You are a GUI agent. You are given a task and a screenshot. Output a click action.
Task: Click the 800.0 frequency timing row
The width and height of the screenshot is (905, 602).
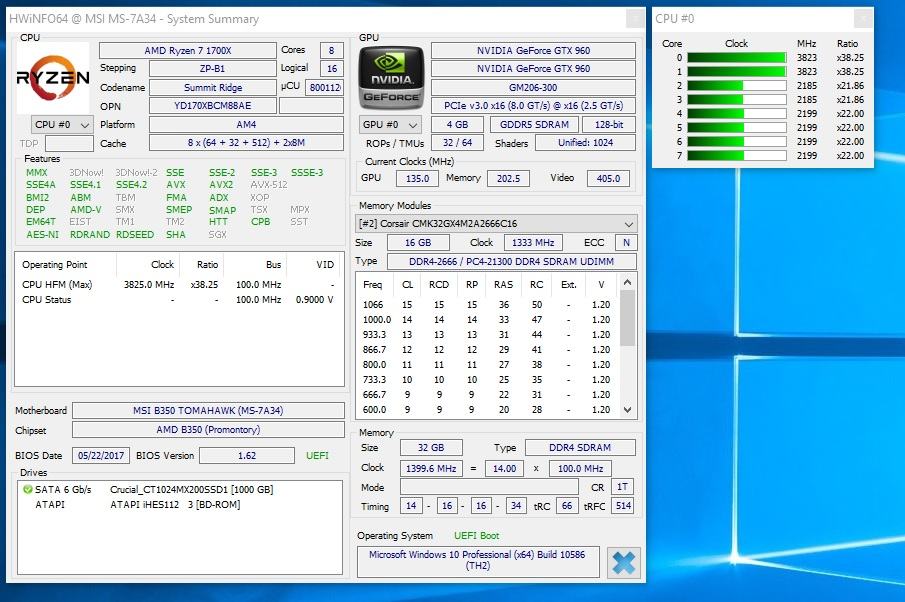coord(487,365)
